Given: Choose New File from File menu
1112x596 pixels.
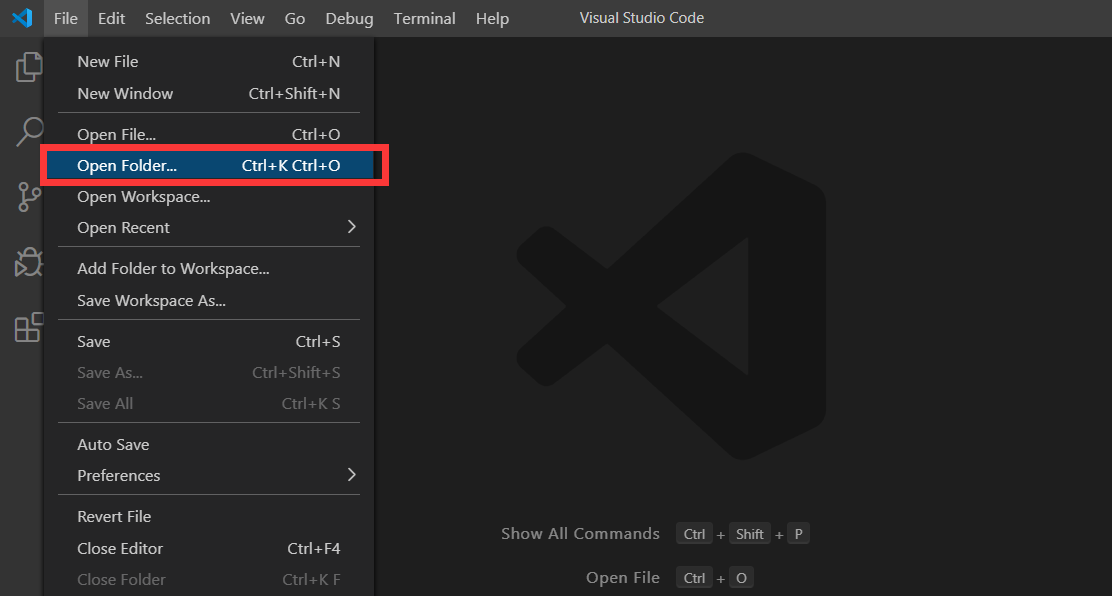Looking at the screenshot, I should pos(208,62).
